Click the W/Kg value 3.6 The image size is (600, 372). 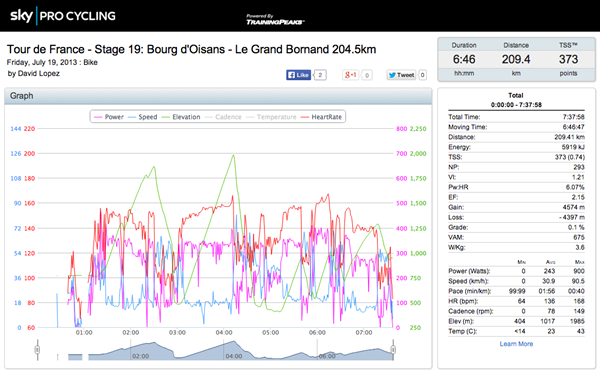pyautogui.click(x=580, y=247)
